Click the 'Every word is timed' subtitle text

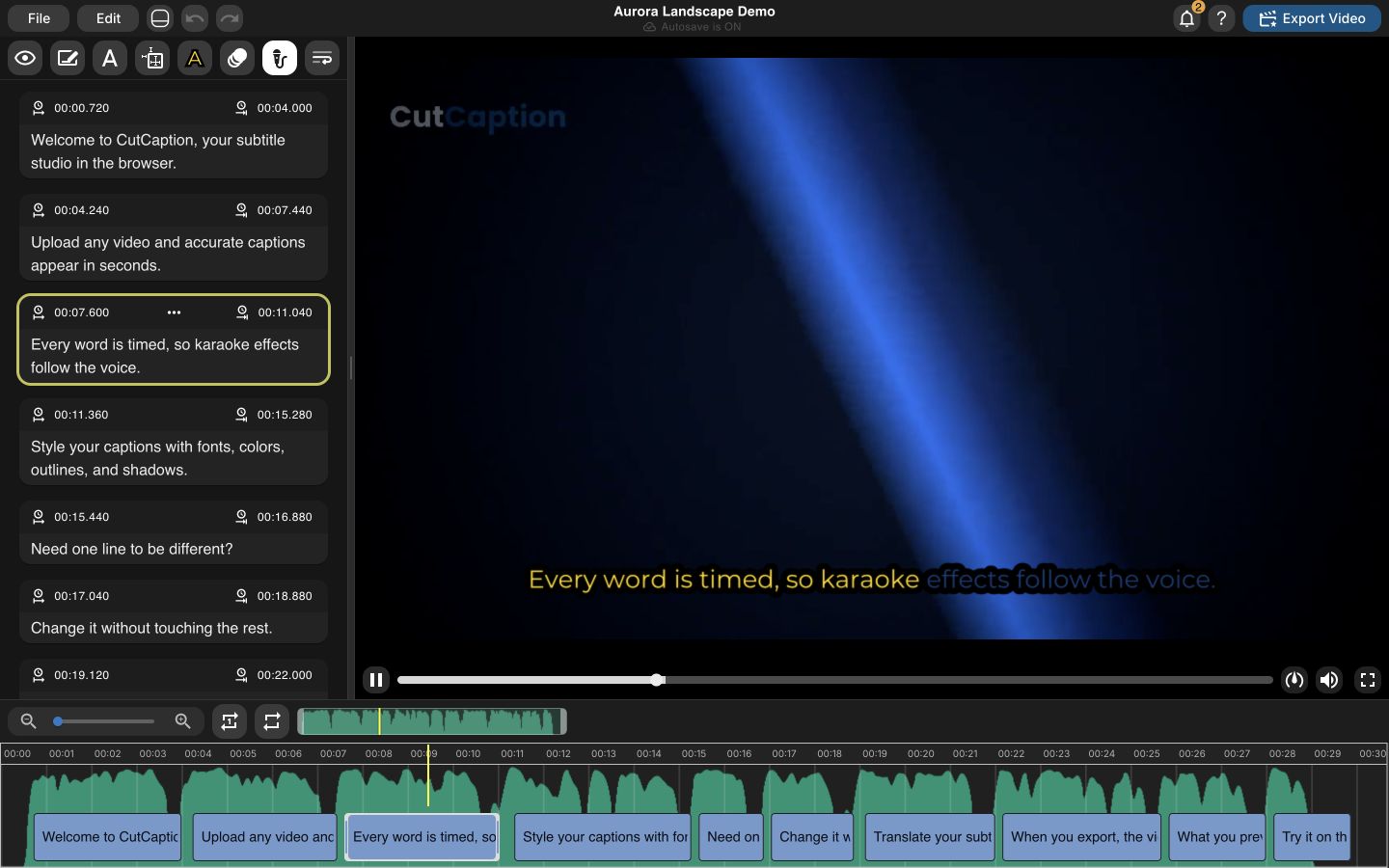pyautogui.click(x=165, y=356)
